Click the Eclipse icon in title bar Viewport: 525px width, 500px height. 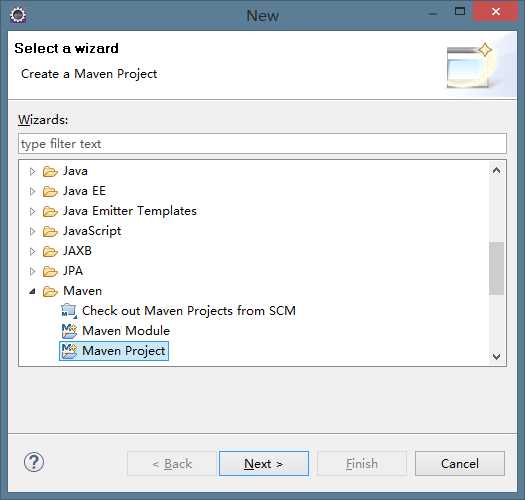[18, 15]
